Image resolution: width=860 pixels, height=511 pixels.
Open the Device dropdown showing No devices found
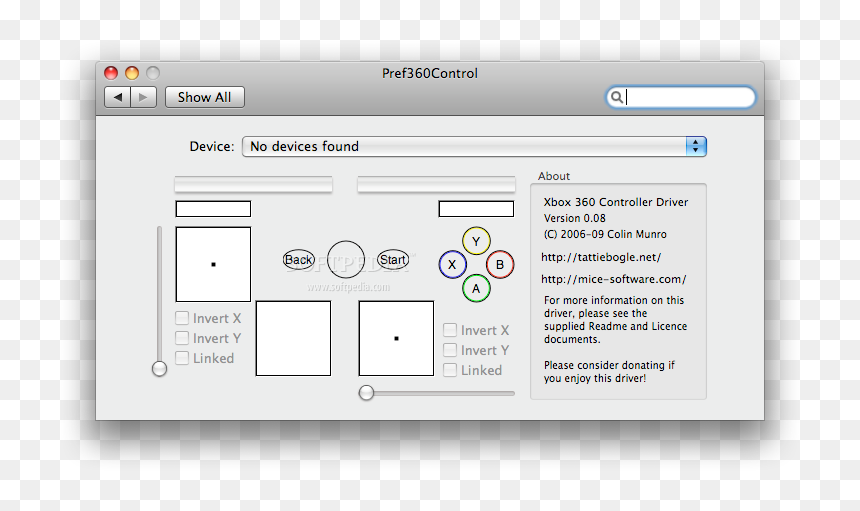pyautogui.click(x=474, y=146)
